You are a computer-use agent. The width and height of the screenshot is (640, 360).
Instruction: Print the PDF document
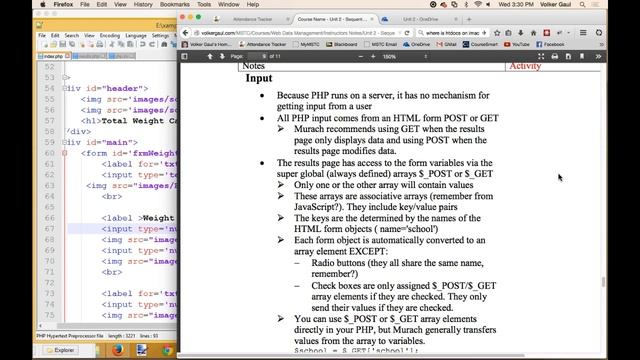point(554,56)
